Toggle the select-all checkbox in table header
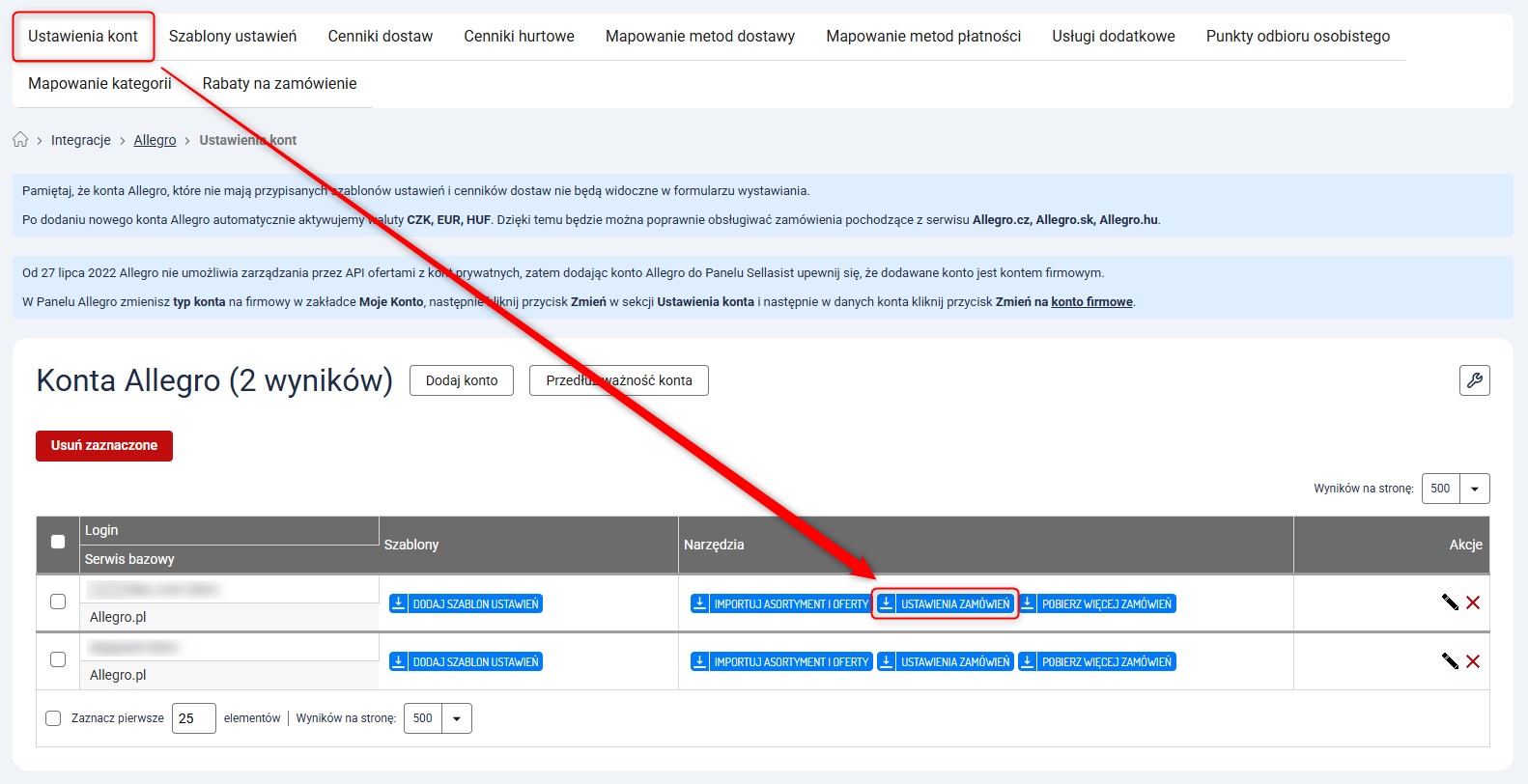 point(58,542)
